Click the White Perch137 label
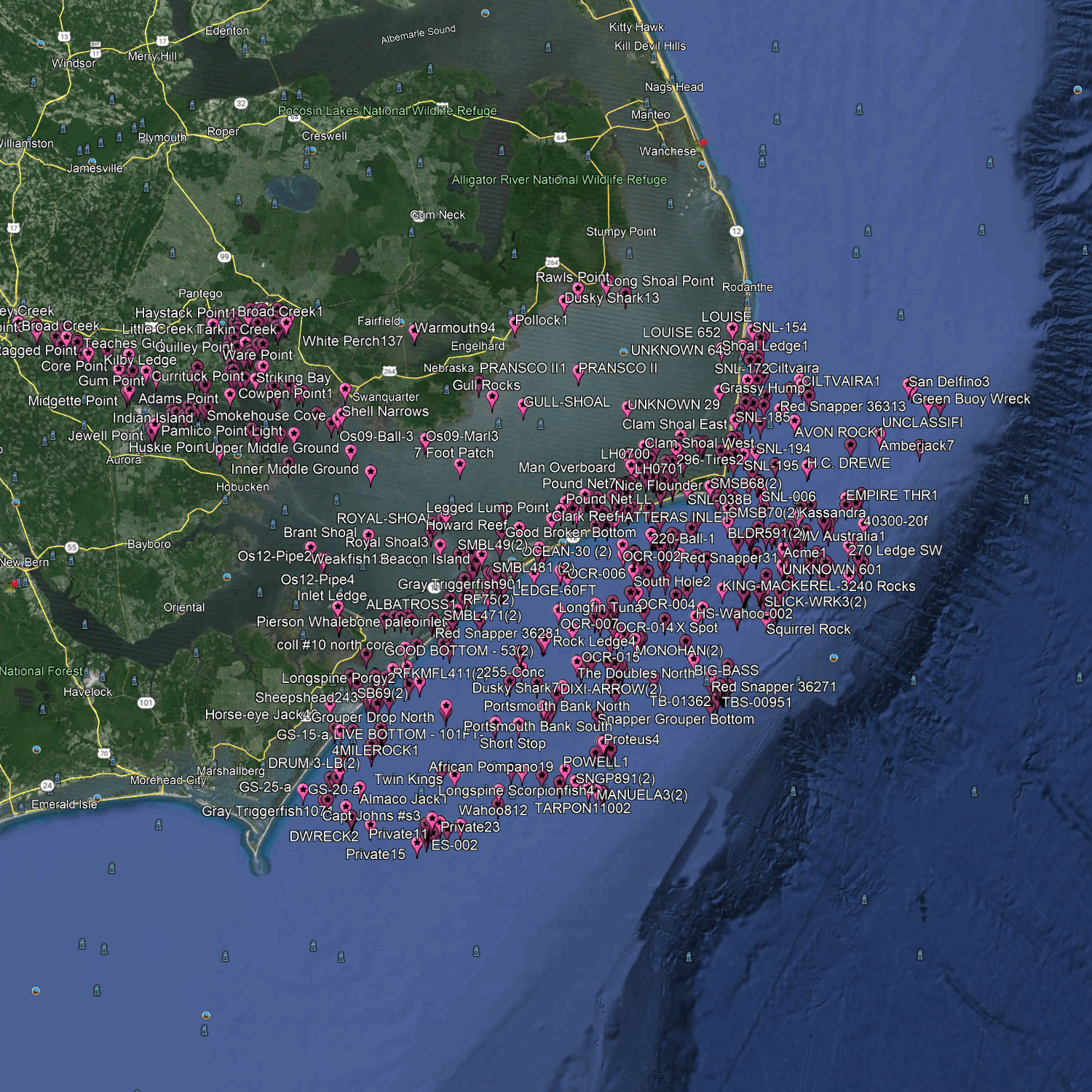1092x1092 pixels. [x=352, y=341]
